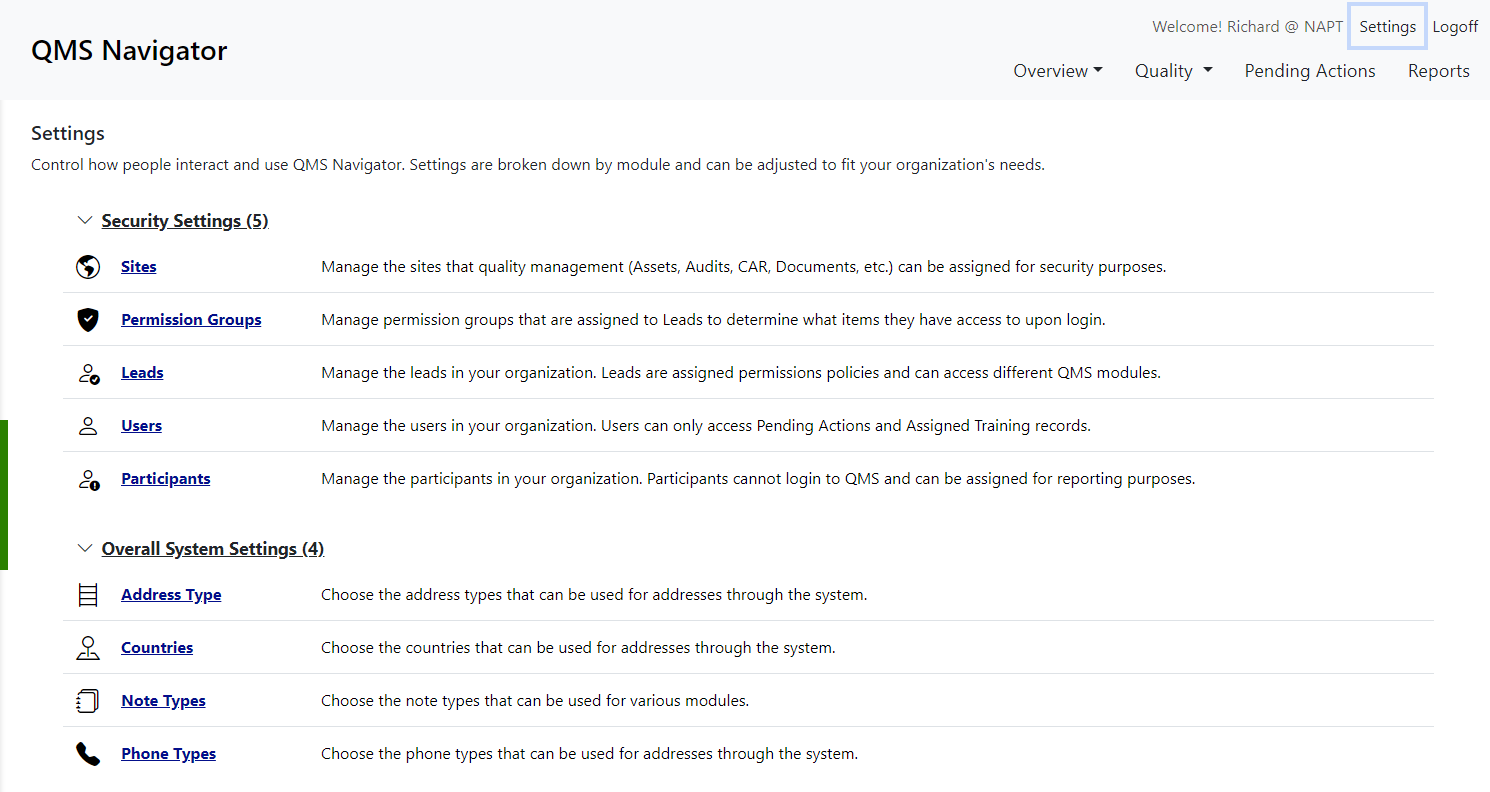Click the Security Settings (5) heading

pos(185,221)
